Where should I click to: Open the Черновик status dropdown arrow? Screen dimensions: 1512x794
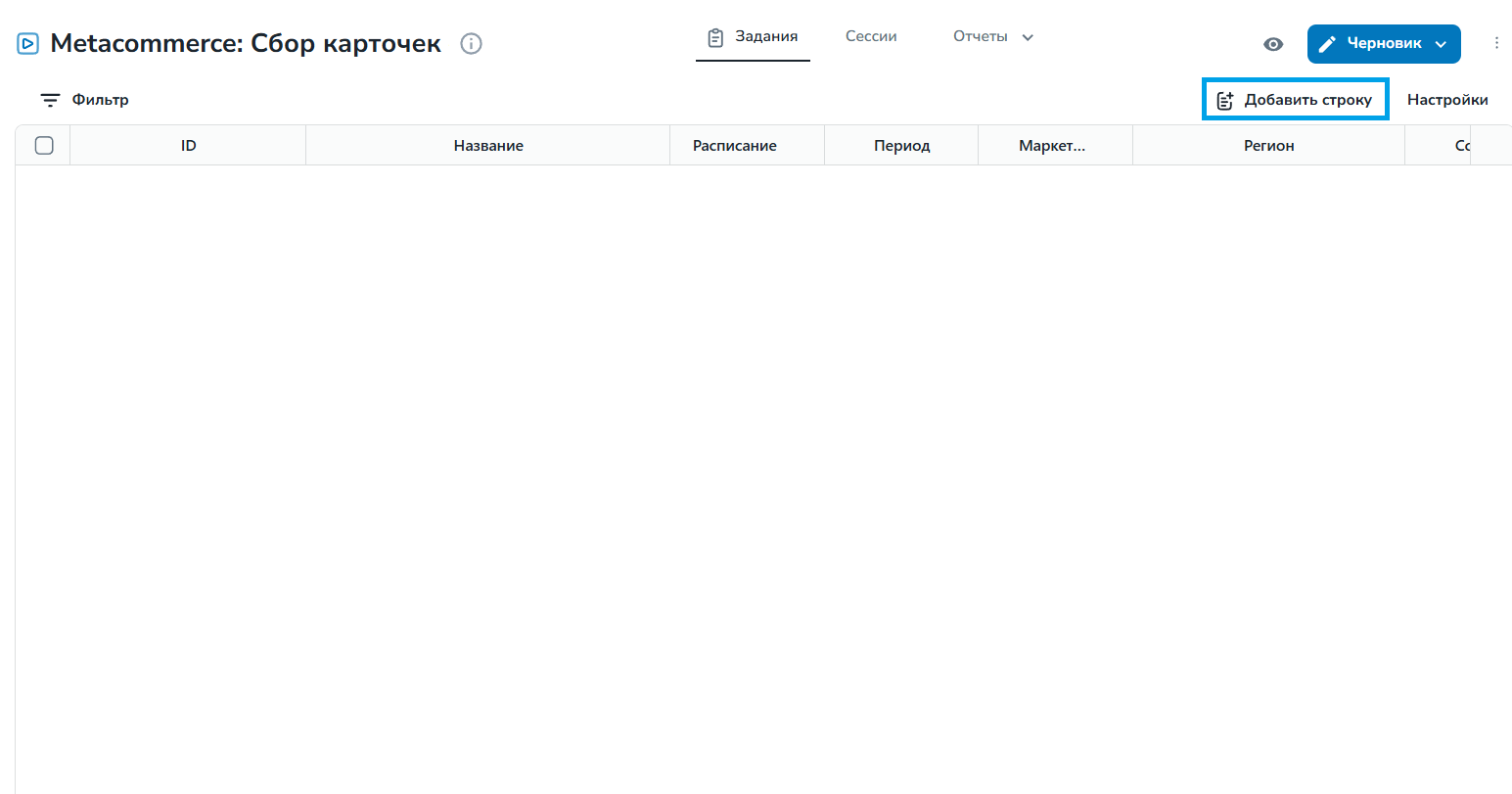[x=1441, y=44]
